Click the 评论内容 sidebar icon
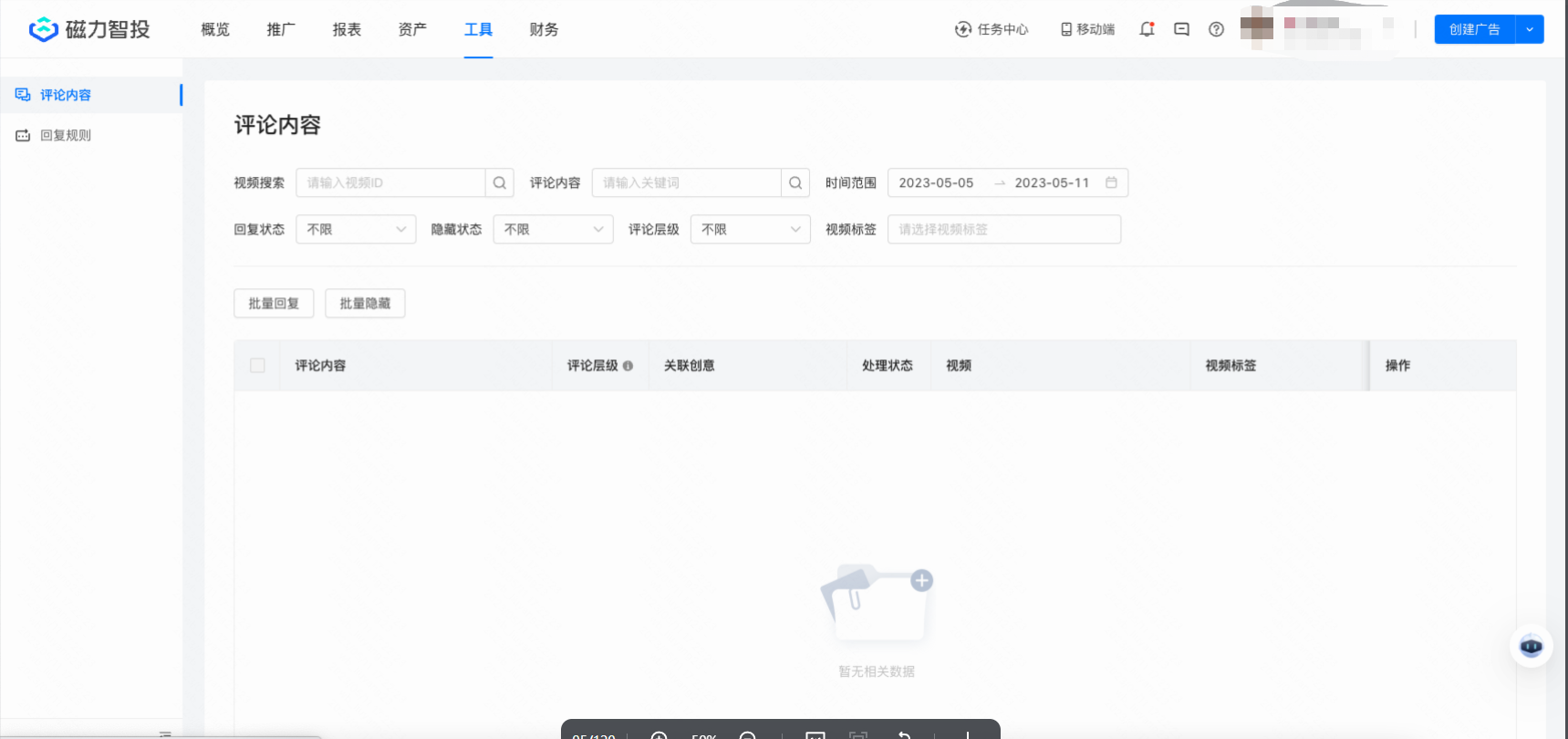Image resolution: width=1568 pixels, height=739 pixels. point(23,95)
